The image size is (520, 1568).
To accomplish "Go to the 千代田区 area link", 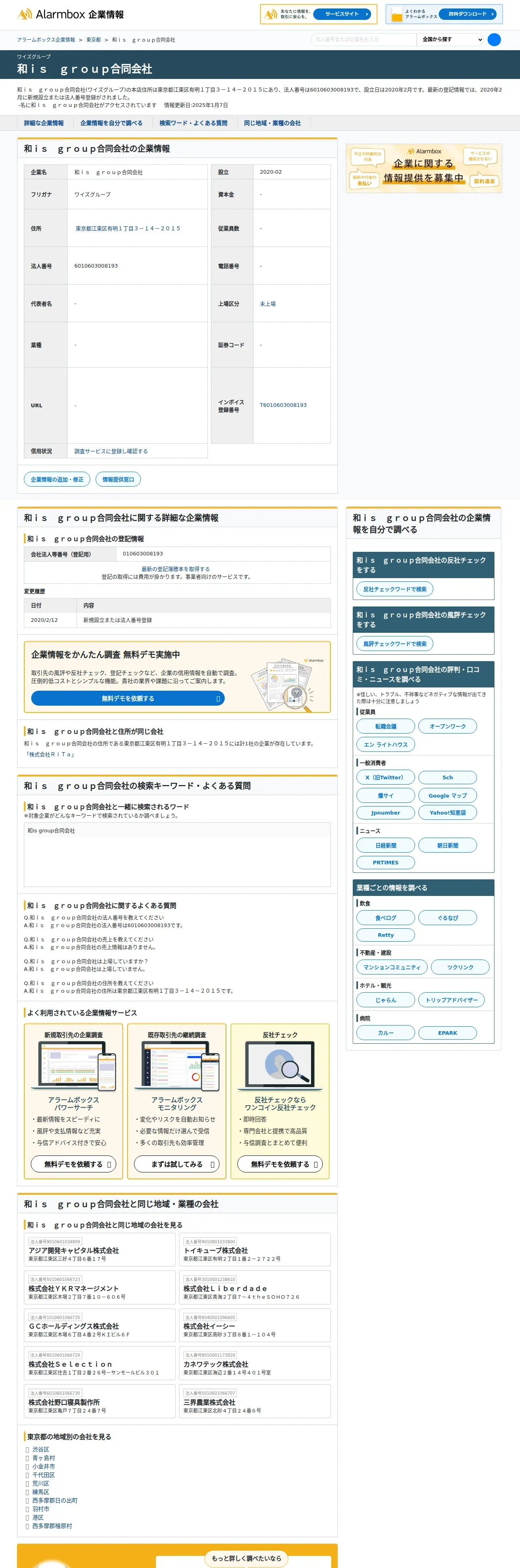I will click(x=43, y=1475).
